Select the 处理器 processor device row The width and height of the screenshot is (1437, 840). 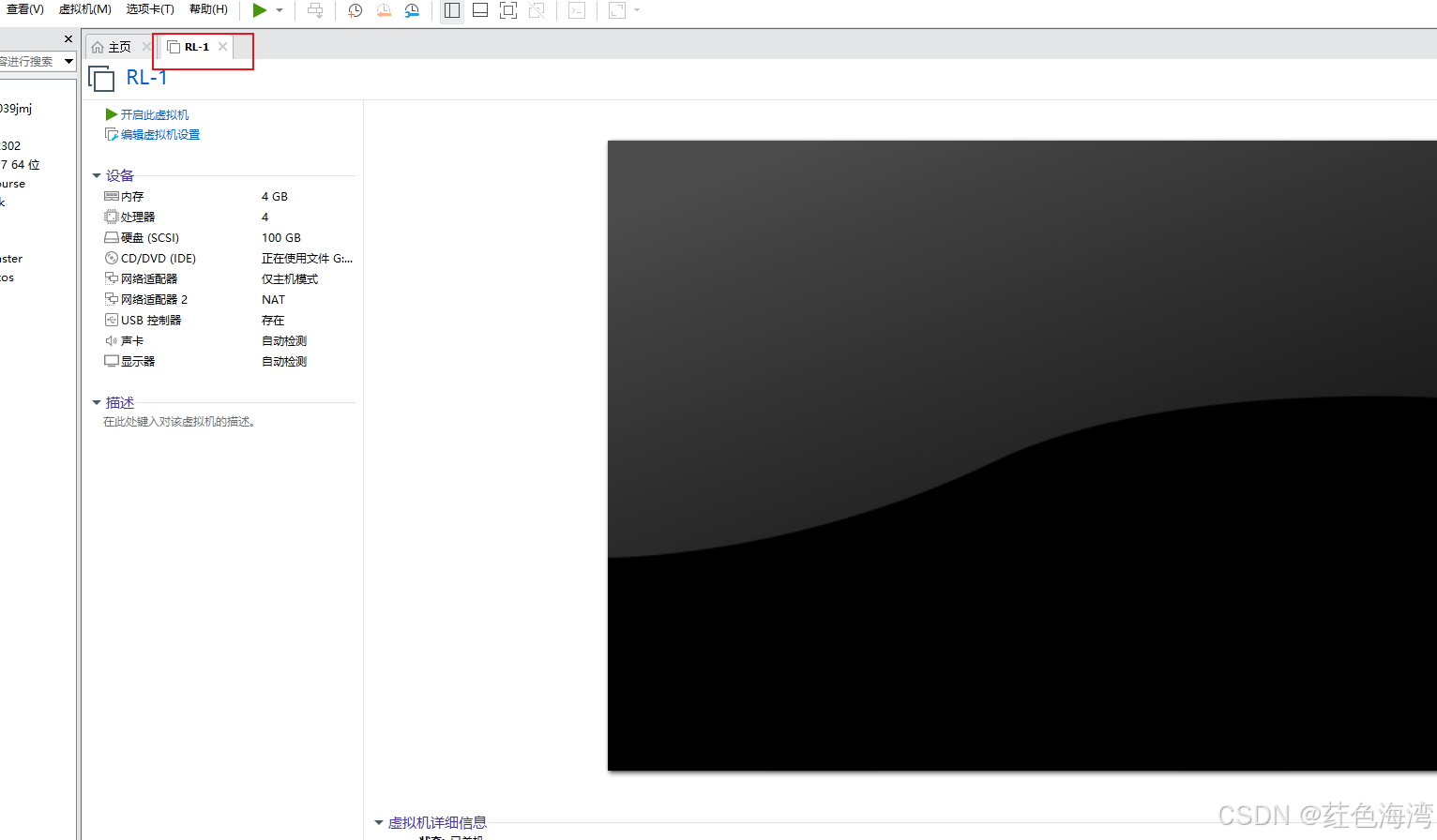228,217
